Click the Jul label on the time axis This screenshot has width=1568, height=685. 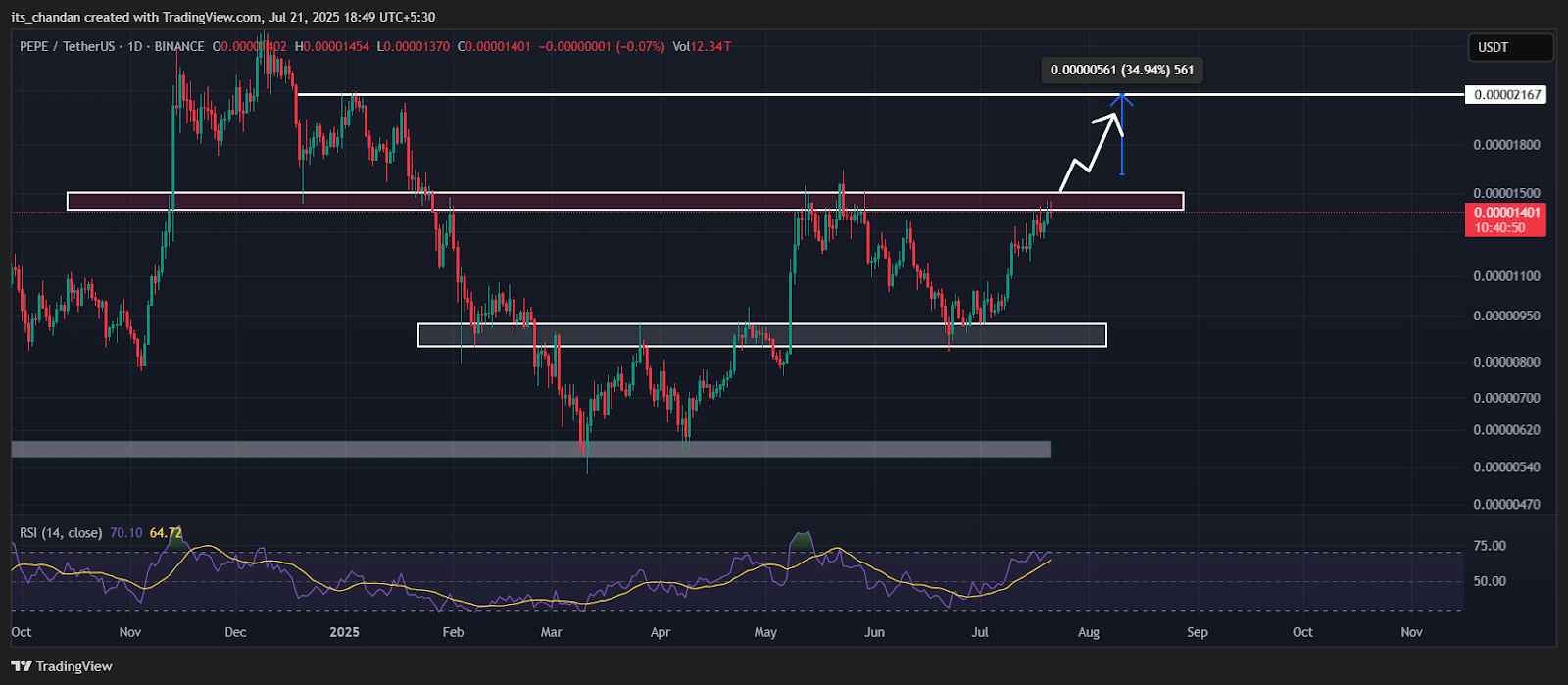[980, 632]
